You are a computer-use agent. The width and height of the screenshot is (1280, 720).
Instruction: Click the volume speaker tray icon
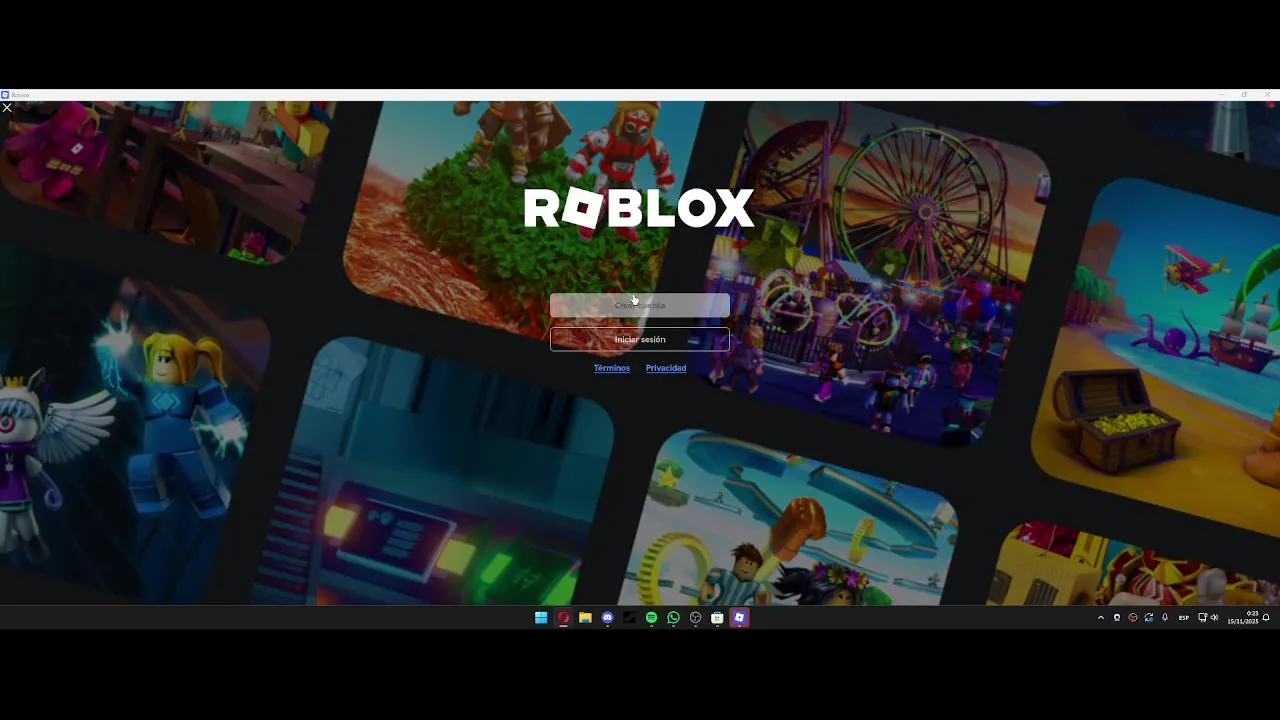1214,618
